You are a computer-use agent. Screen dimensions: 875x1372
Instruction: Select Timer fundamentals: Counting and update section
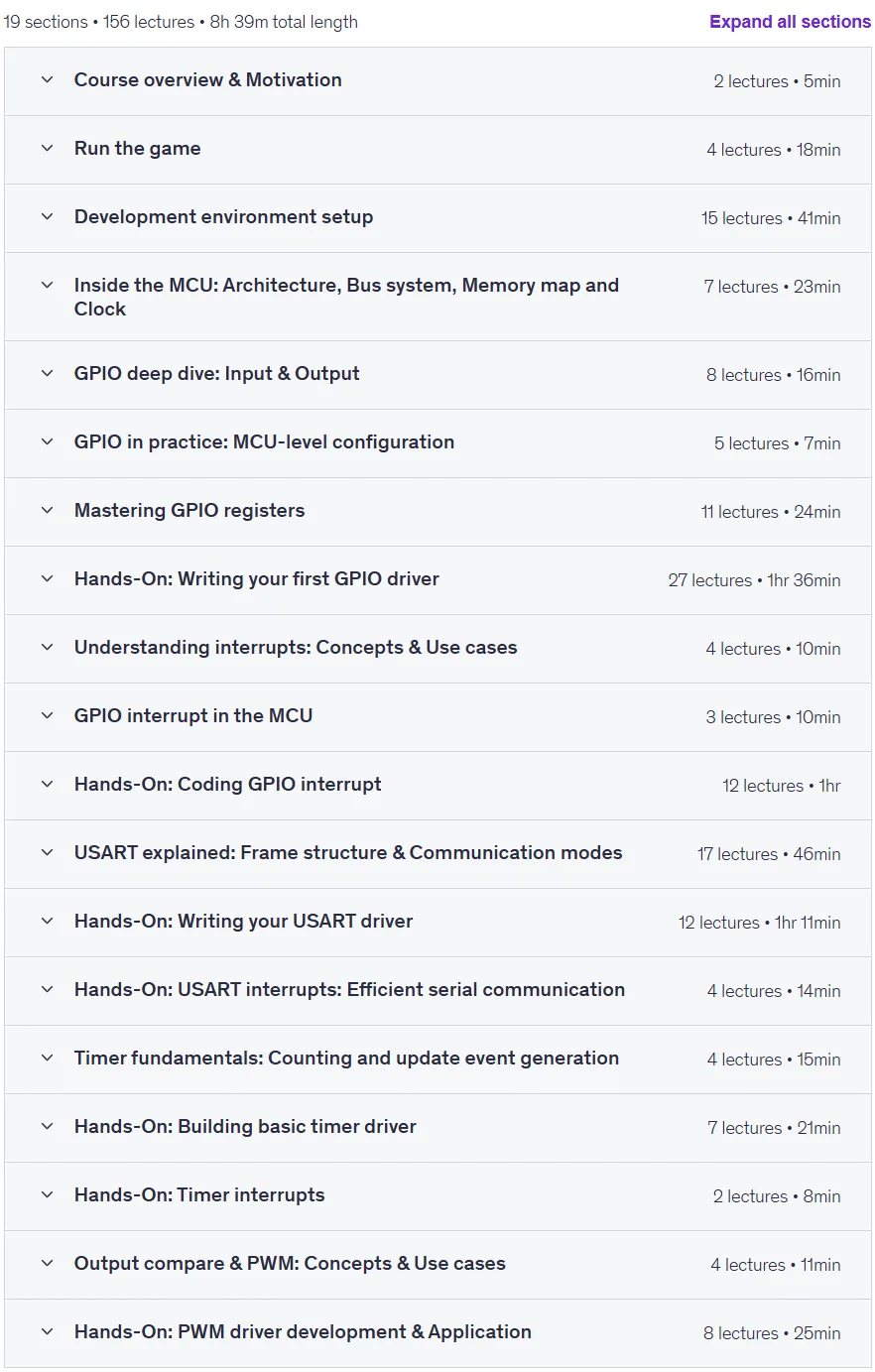pos(346,1059)
